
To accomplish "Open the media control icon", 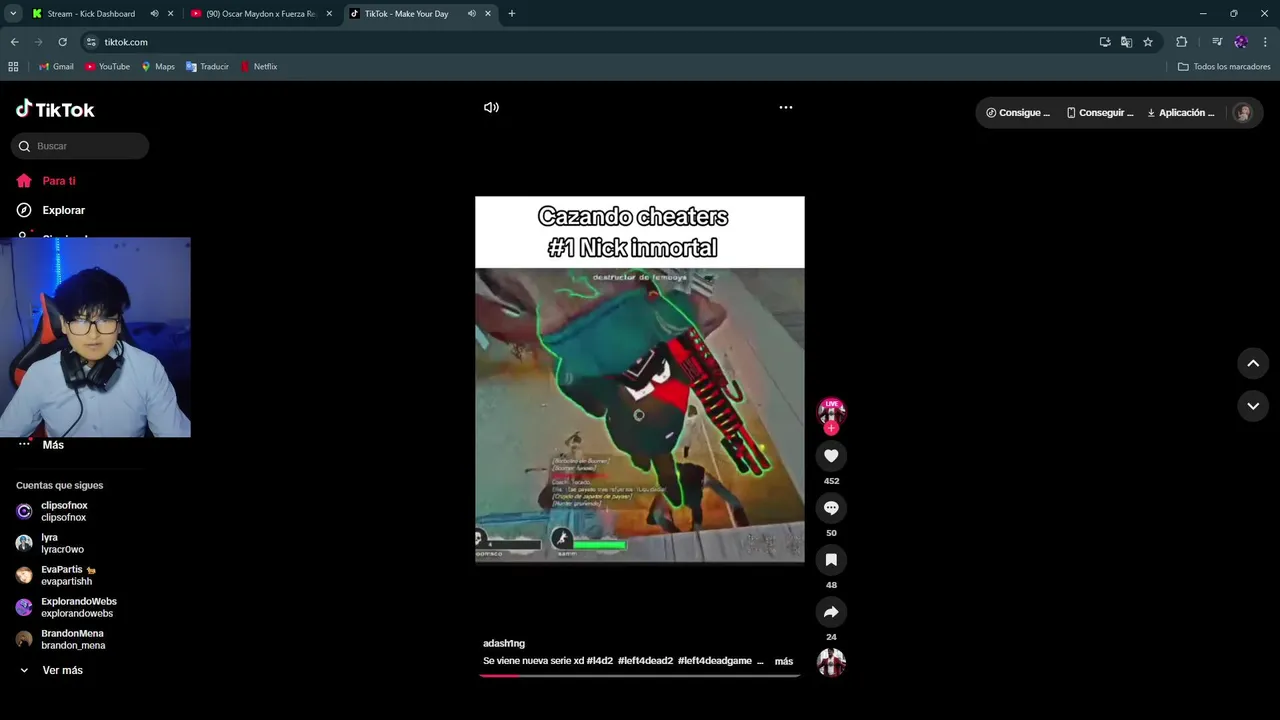I will [1217, 42].
